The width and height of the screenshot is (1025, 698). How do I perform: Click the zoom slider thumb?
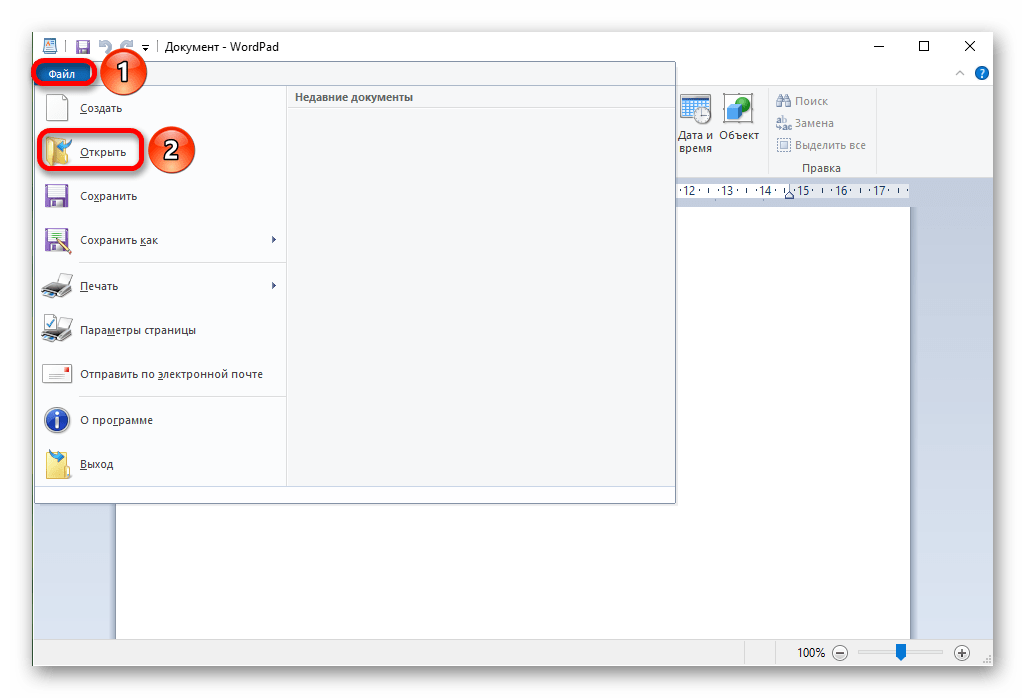tap(901, 652)
